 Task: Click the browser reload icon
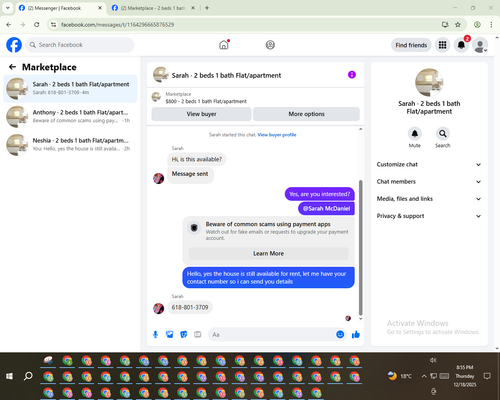[x=37, y=24]
